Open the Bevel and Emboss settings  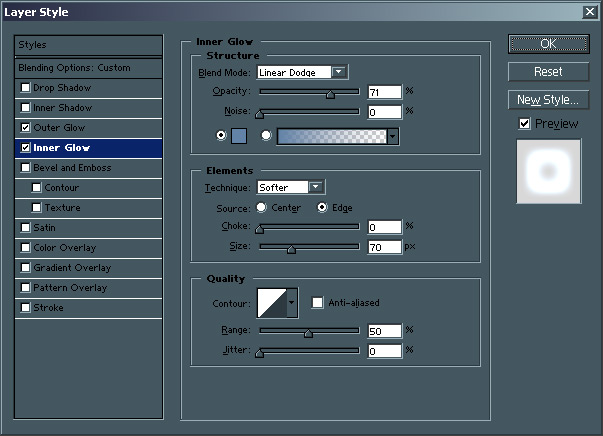coord(72,168)
